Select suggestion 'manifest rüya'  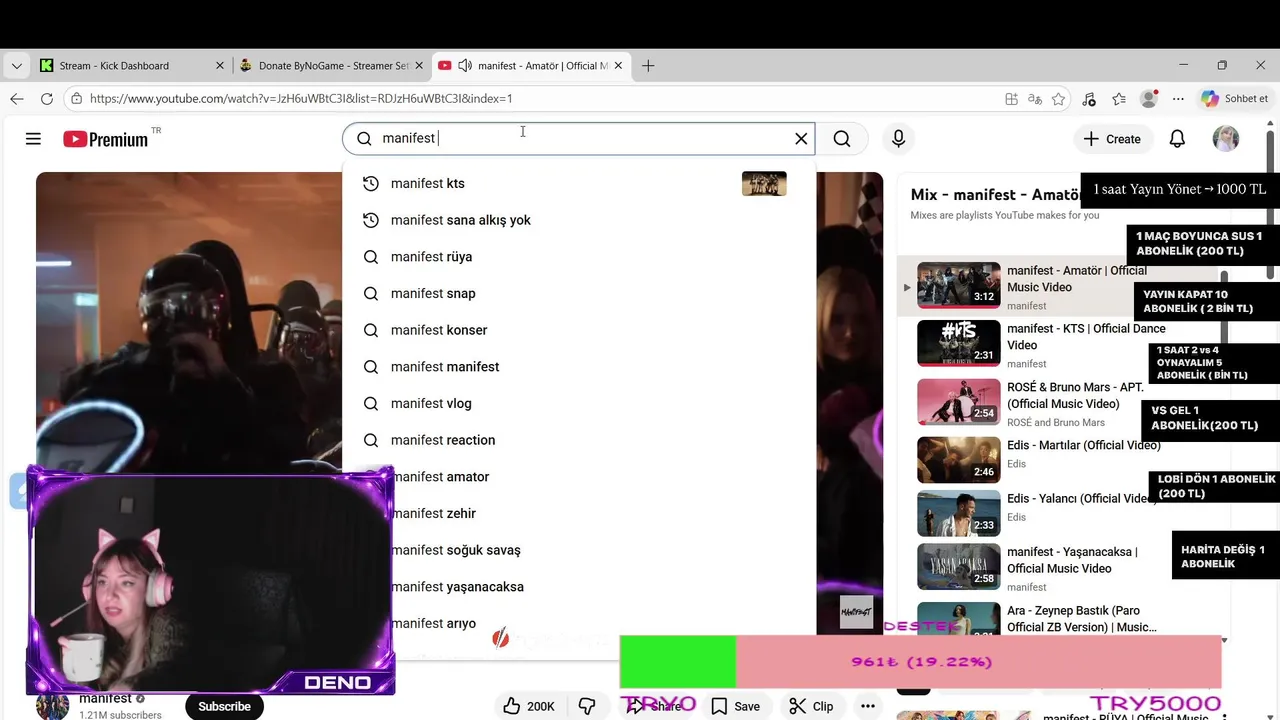tap(579, 257)
